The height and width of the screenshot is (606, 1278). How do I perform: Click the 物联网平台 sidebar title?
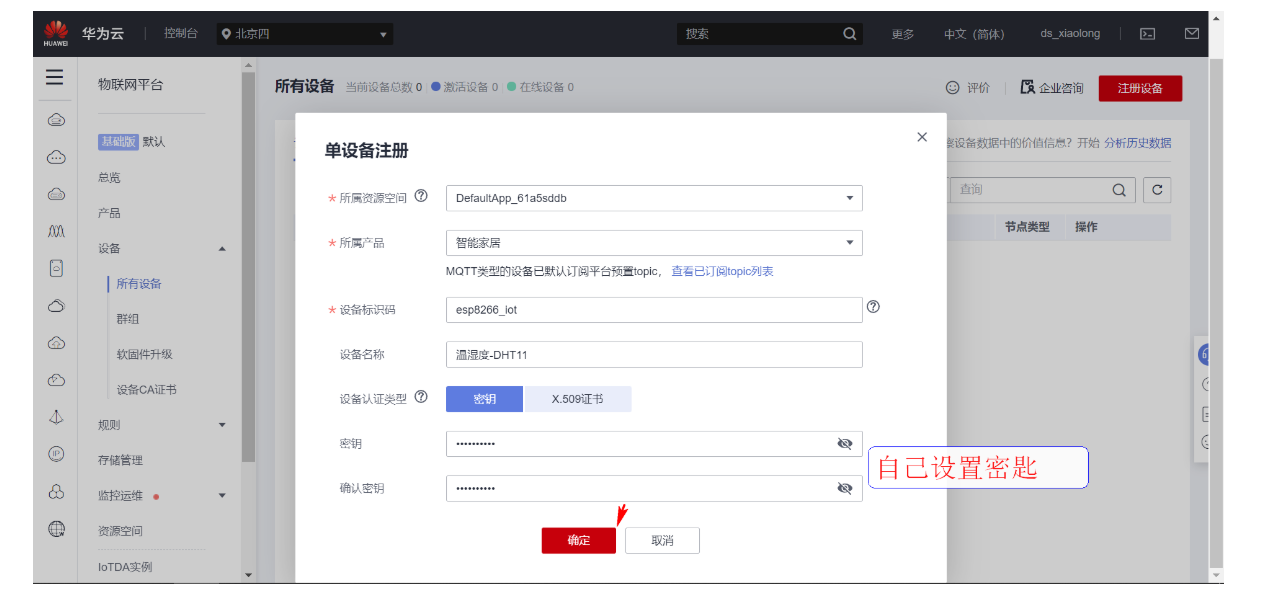coord(130,85)
